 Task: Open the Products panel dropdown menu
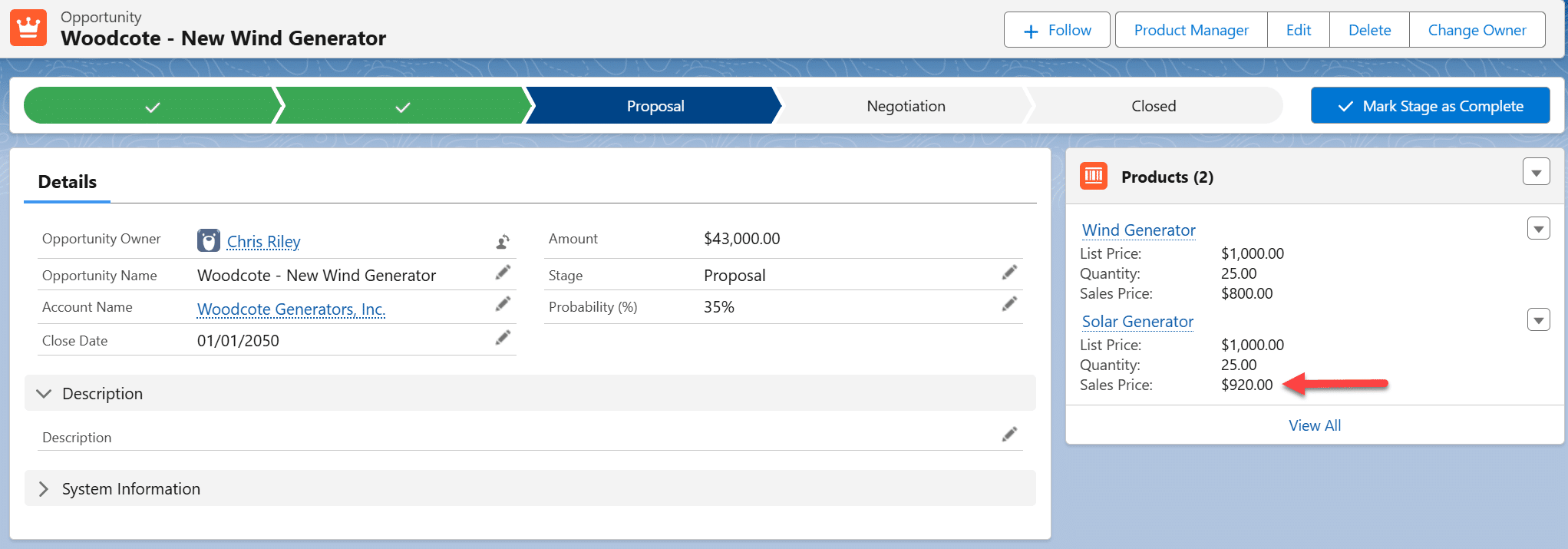point(1536,173)
